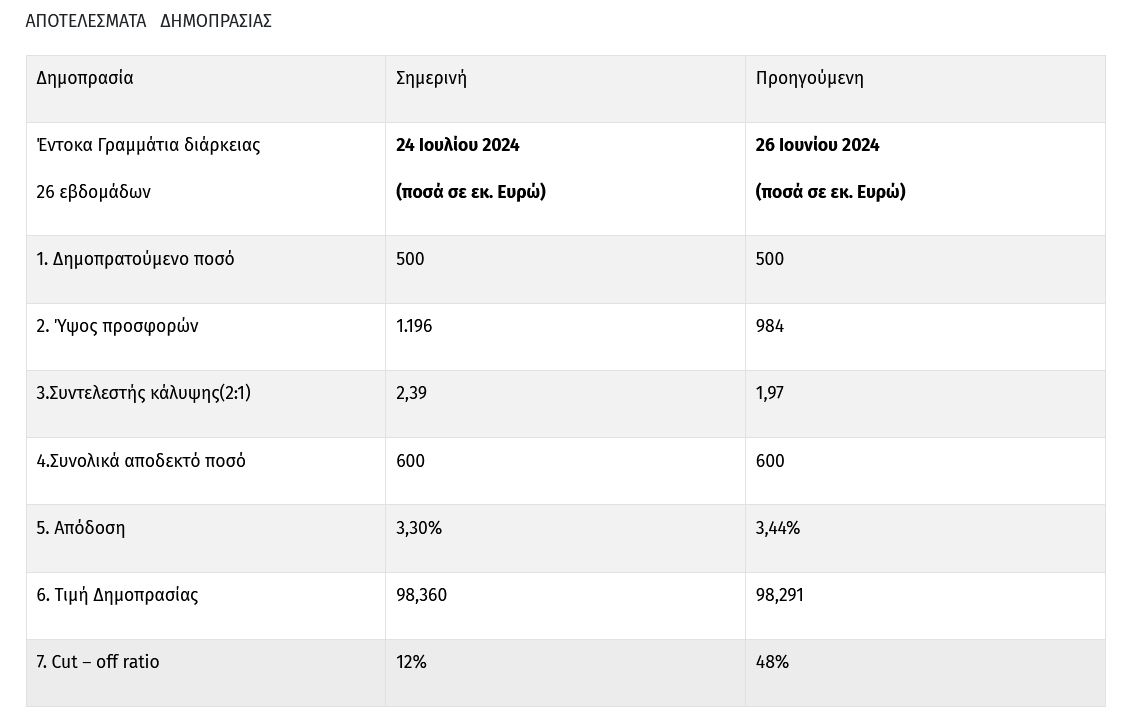Select the 48% cut-off value
The image size is (1124, 725).
coord(772,662)
